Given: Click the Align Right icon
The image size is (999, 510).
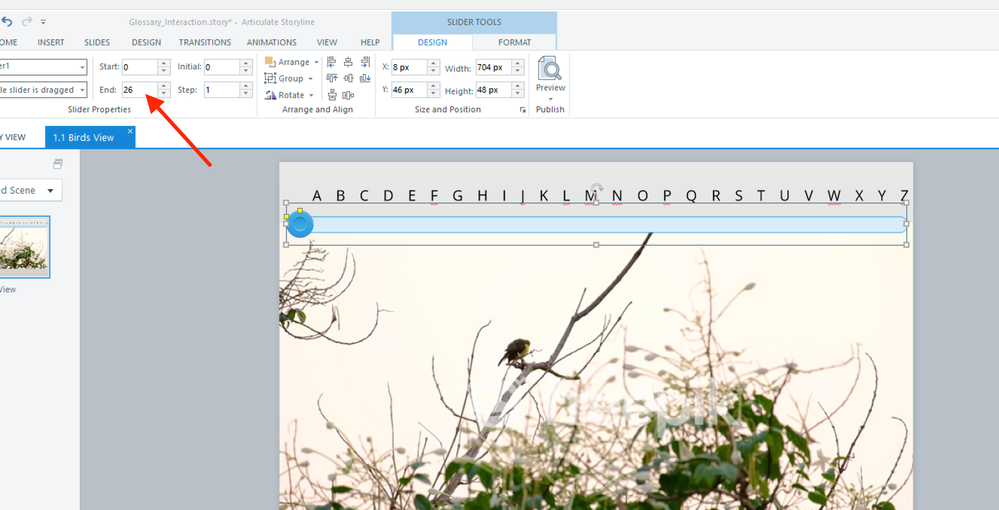Looking at the screenshot, I should 365,62.
